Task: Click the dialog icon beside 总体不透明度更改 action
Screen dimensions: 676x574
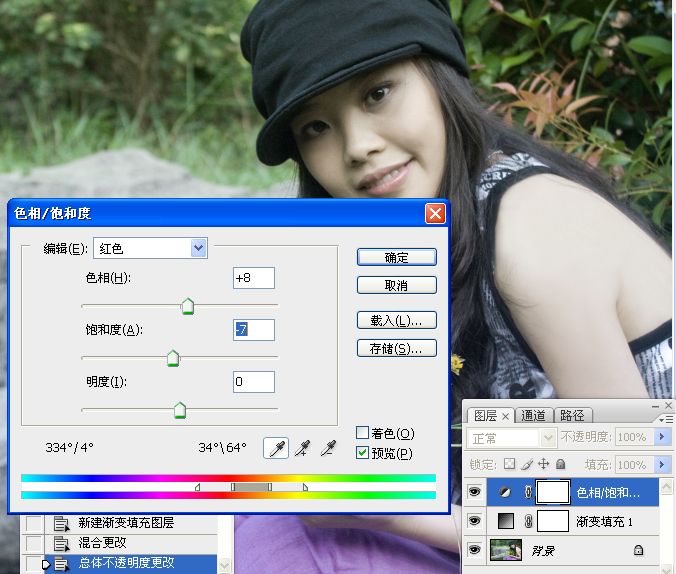Action: tap(61, 564)
